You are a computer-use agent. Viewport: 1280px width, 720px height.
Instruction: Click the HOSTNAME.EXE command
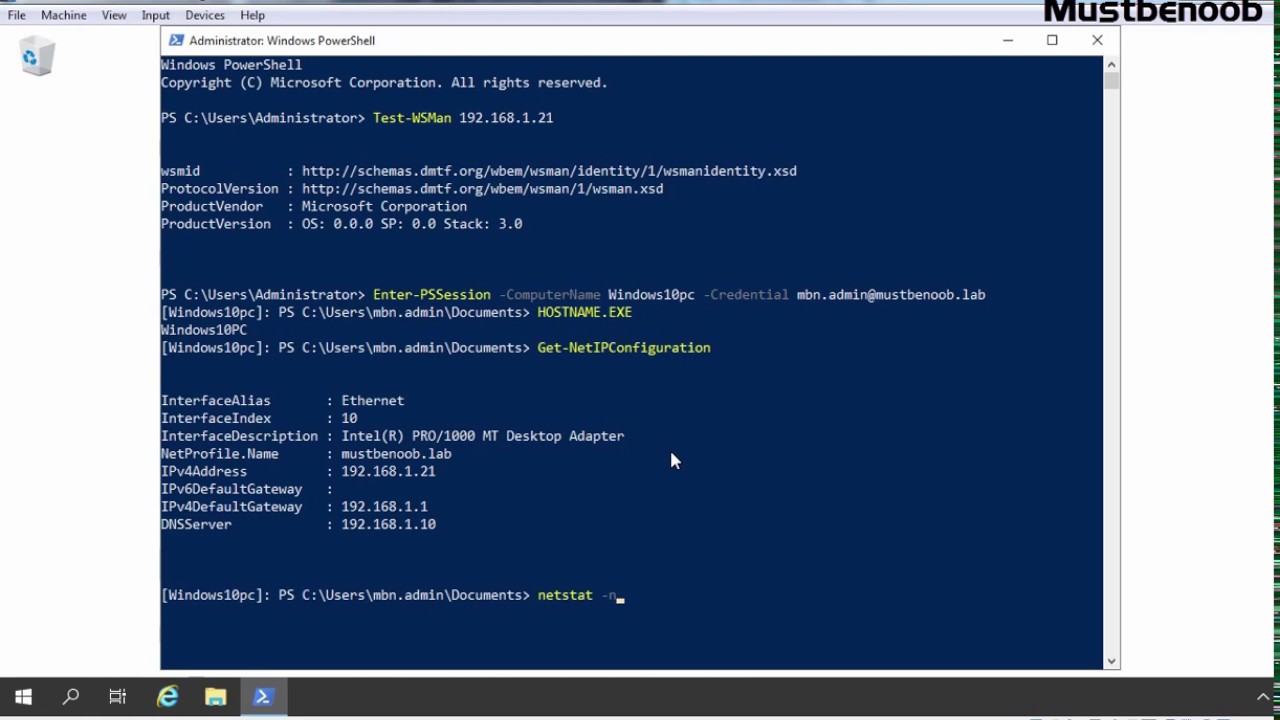pos(584,312)
